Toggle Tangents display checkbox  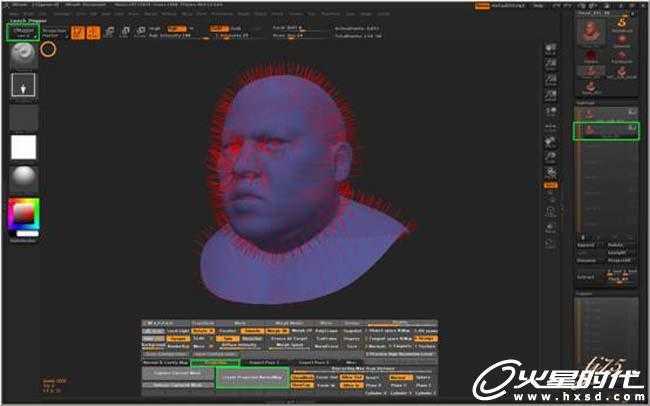coord(402,346)
